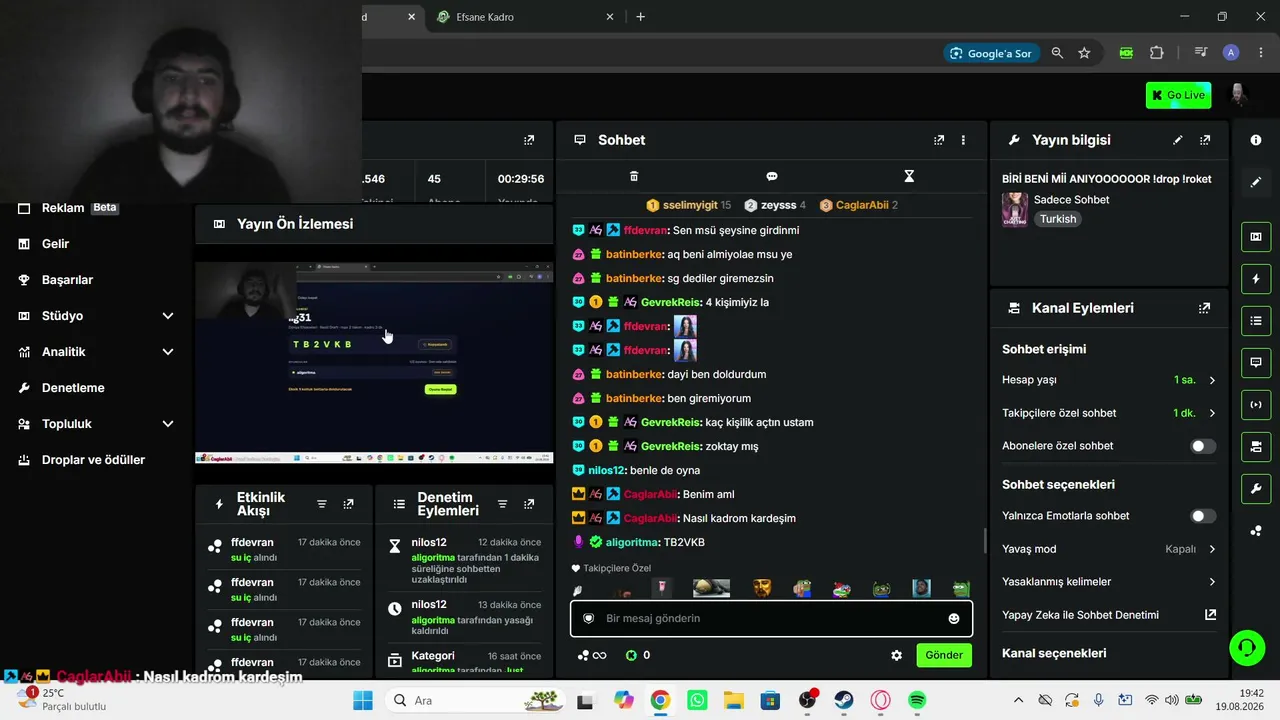Toggle the broadcast signal panel in right sidebar
The image size is (1280, 720).
[x=1256, y=404]
